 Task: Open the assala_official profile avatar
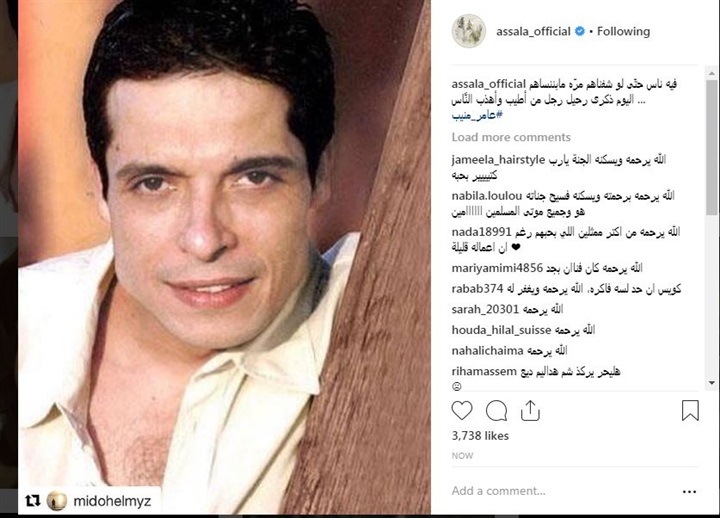469,31
